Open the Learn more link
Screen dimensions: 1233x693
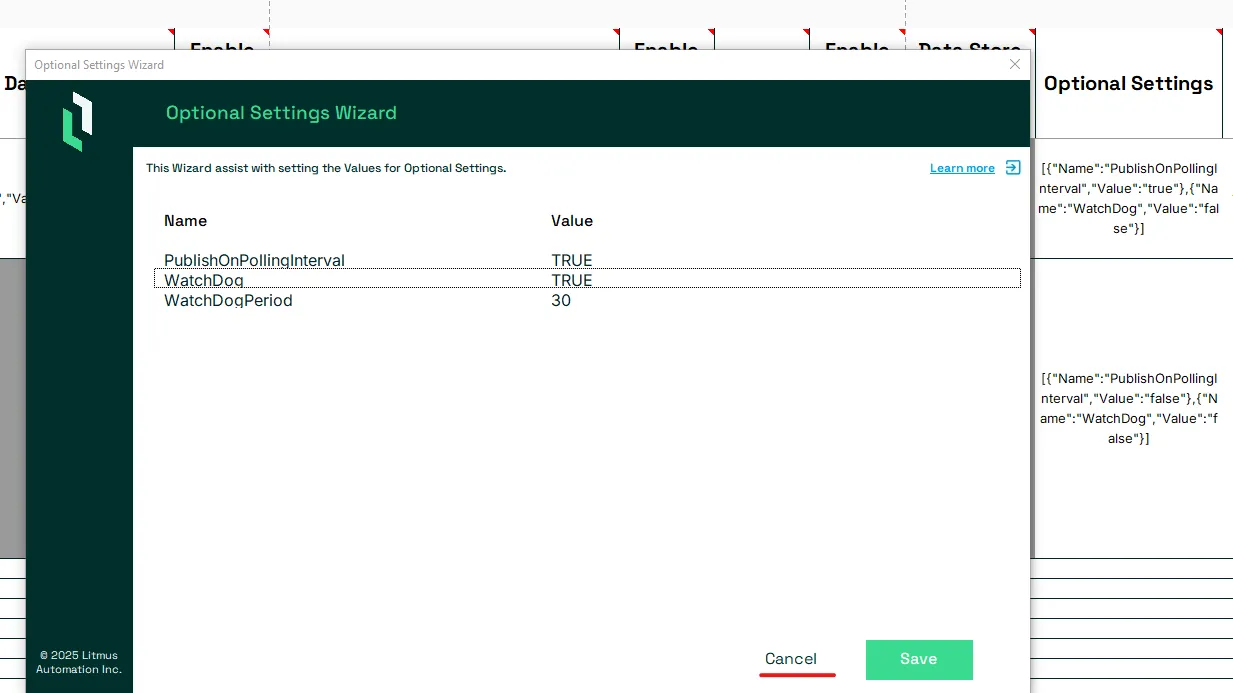962,168
